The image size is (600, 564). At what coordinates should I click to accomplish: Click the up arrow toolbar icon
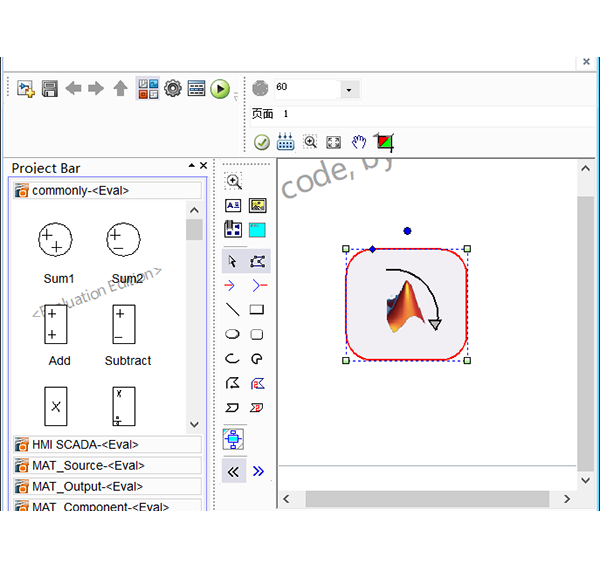point(121,88)
